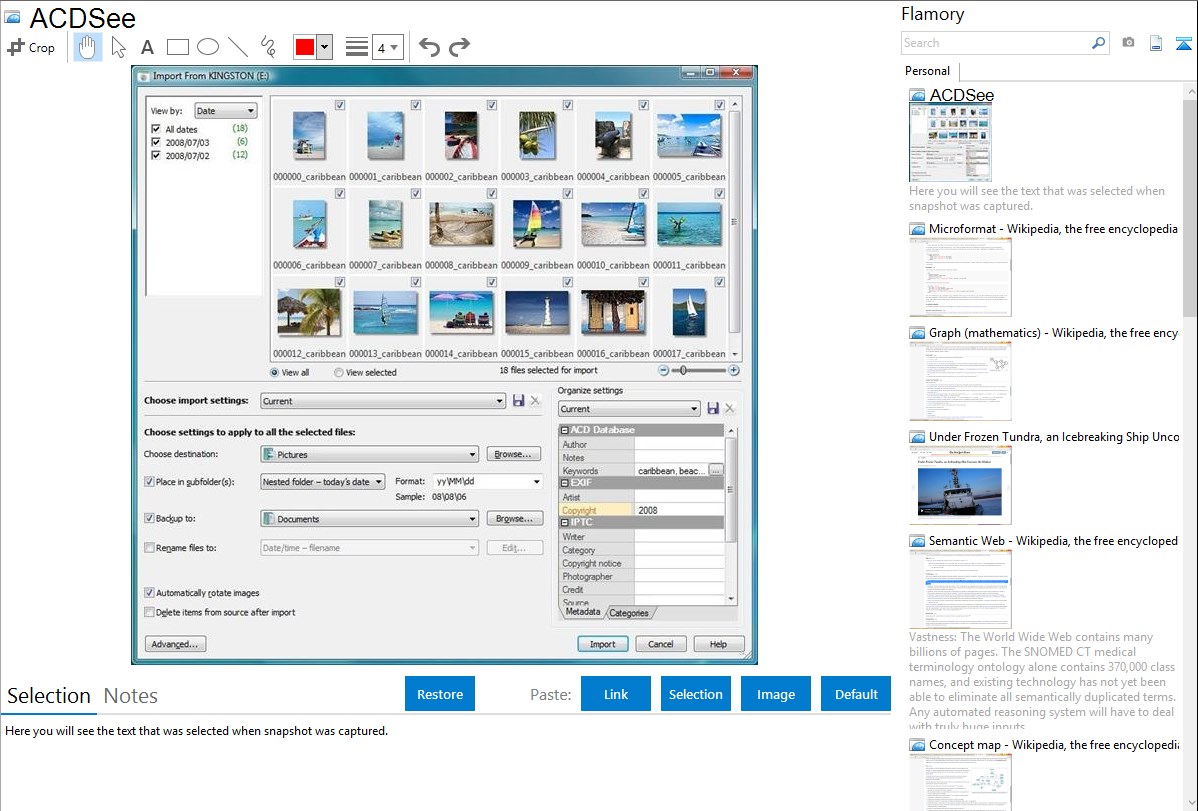Select the 000009_caribbean sailboat thumbnail
The height and width of the screenshot is (811, 1198).
coord(537,224)
